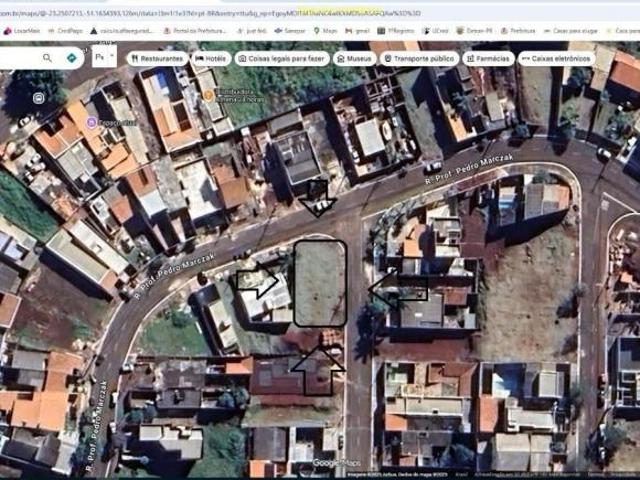This screenshot has width=640, height=480.
Task: Select the Hotéis filter chip
Action: (211, 59)
